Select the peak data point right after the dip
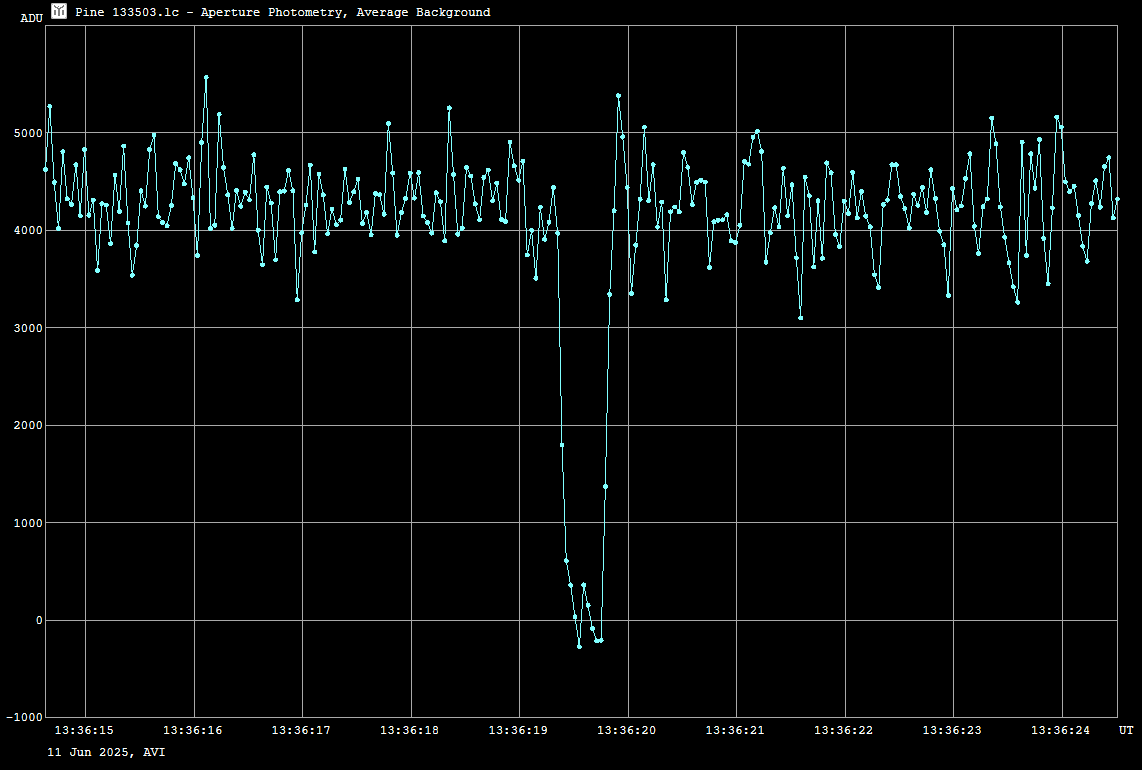This screenshot has width=1142, height=770. click(618, 95)
